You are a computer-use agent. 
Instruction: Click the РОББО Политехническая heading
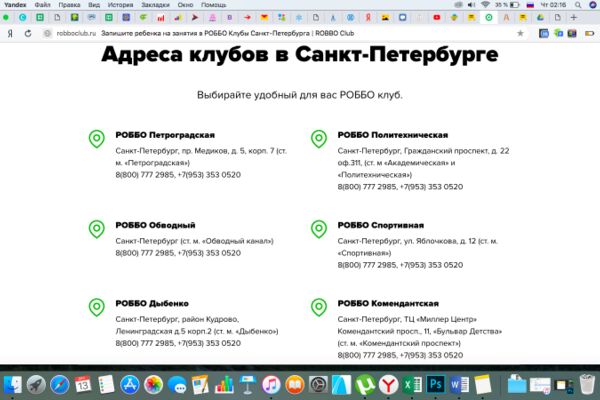tap(393, 135)
